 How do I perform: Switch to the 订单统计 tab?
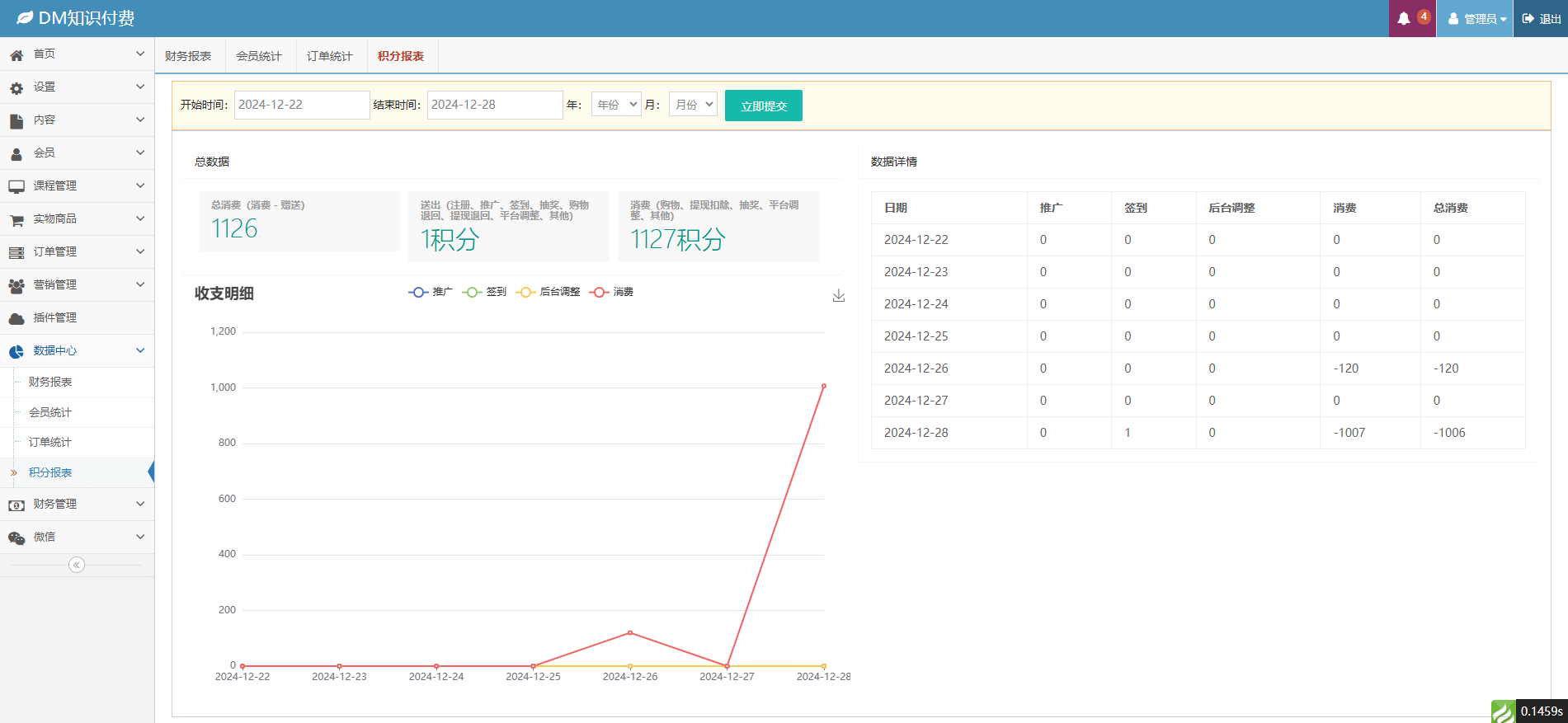[x=330, y=56]
